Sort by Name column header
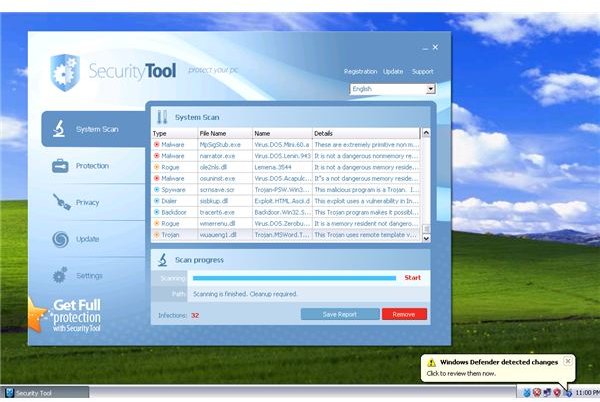The height and width of the screenshot is (402, 600). 282,133
